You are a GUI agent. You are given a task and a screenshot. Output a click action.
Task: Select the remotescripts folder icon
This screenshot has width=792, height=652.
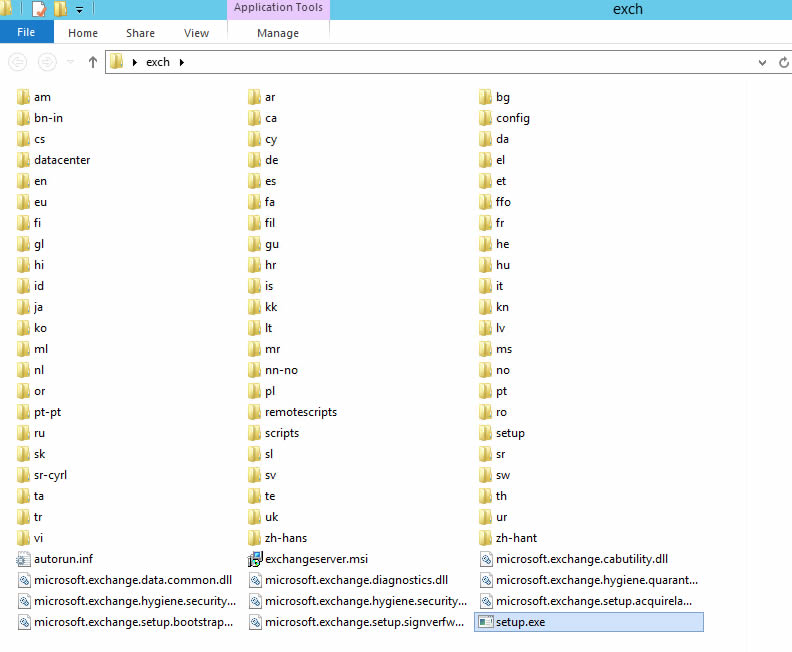click(x=255, y=412)
